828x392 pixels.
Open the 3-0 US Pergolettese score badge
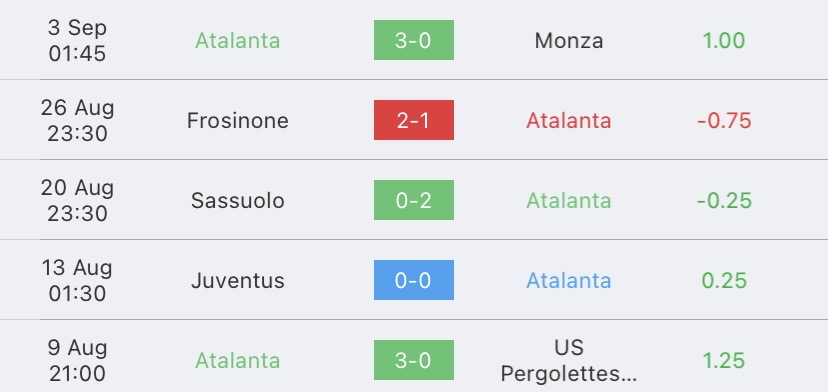(413, 360)
